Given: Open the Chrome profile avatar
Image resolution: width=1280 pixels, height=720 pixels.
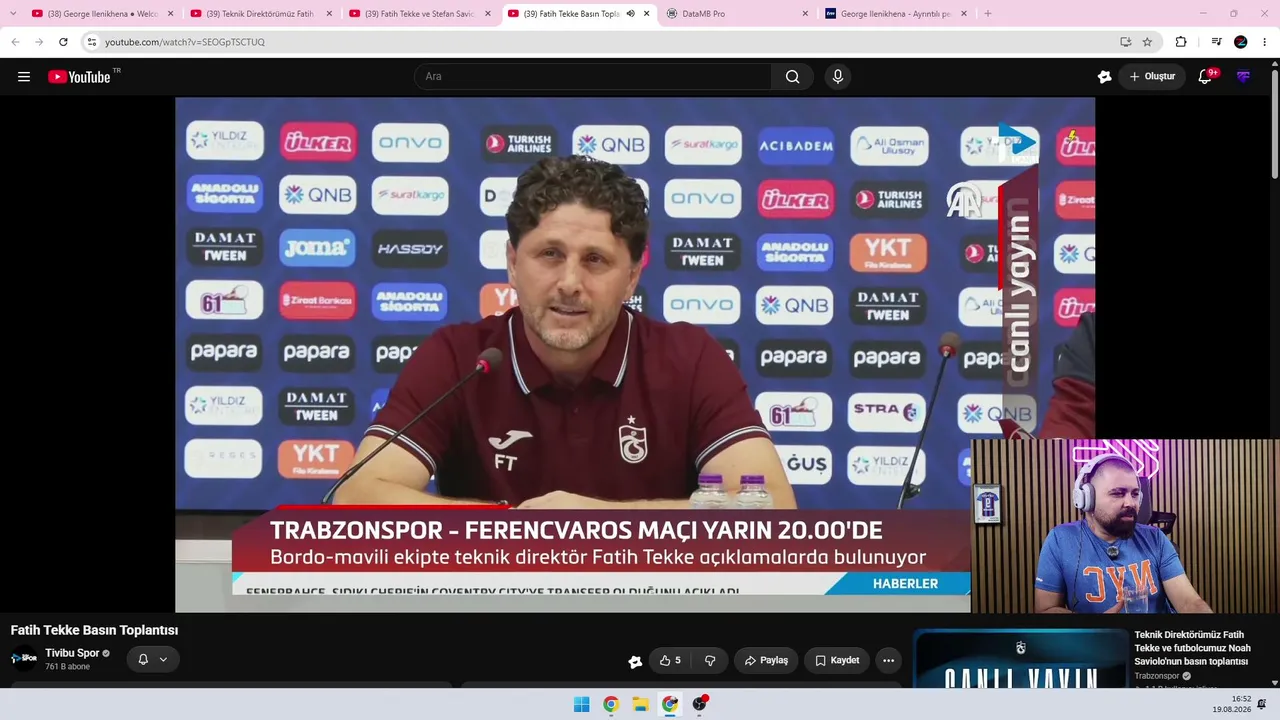Looking at the screenshot, I should coord(1241,42).
